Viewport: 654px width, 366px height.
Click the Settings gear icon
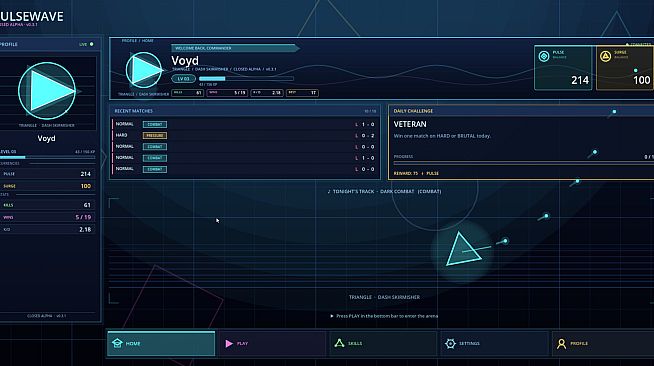pyautogui.click(x=450, y=343)
